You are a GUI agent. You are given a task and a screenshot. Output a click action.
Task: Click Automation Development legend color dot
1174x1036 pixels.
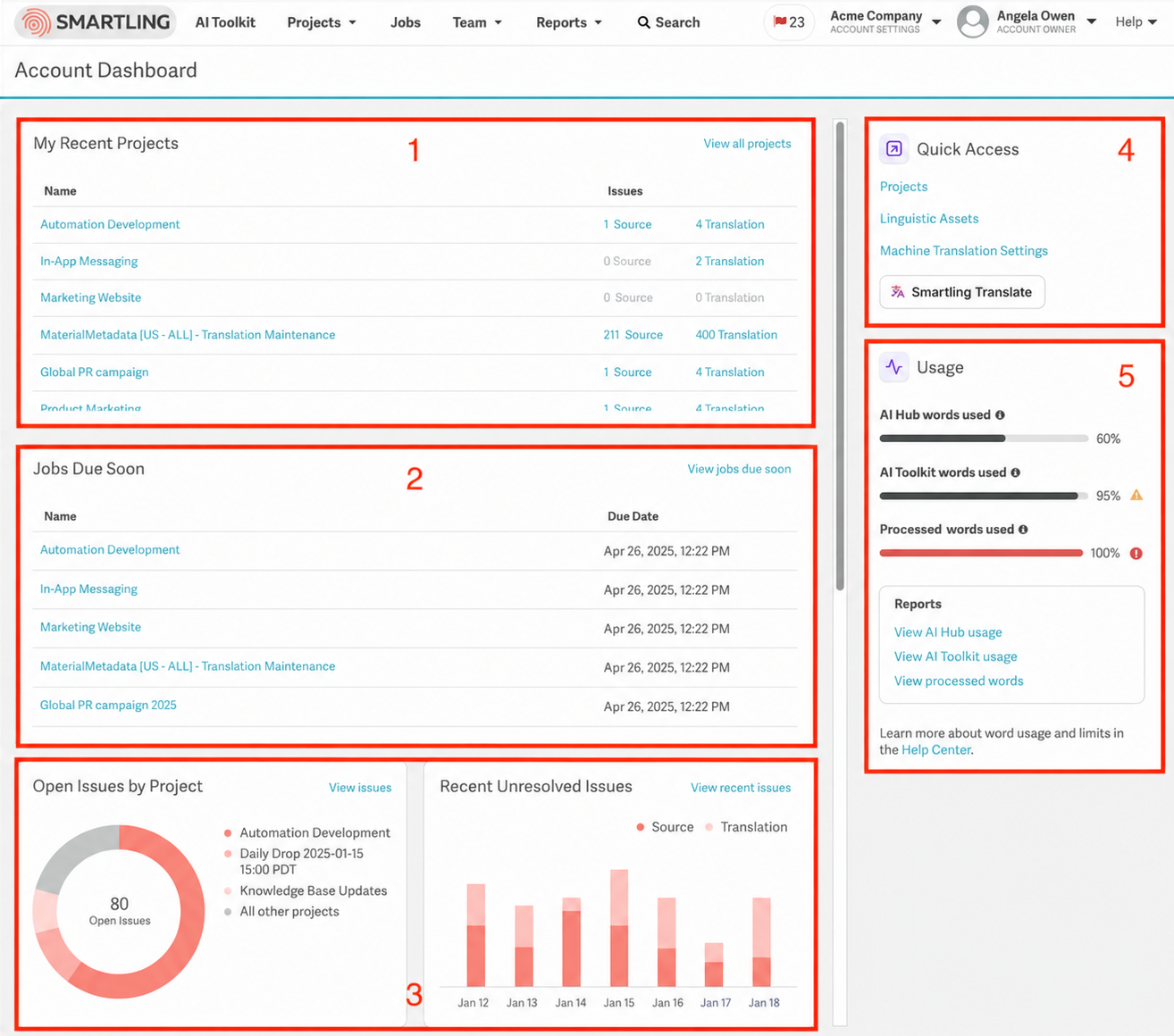coord(228,833)
